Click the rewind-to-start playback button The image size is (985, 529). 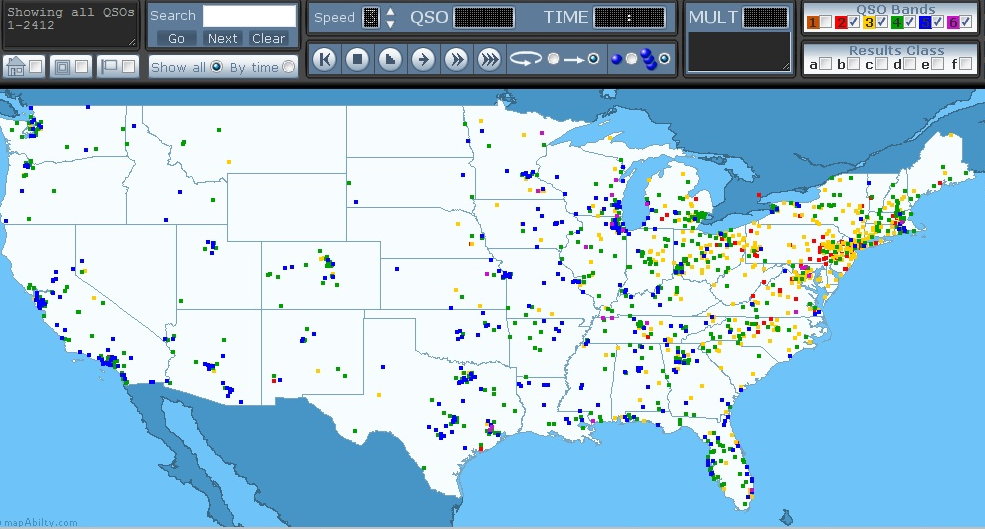(324, 60)
